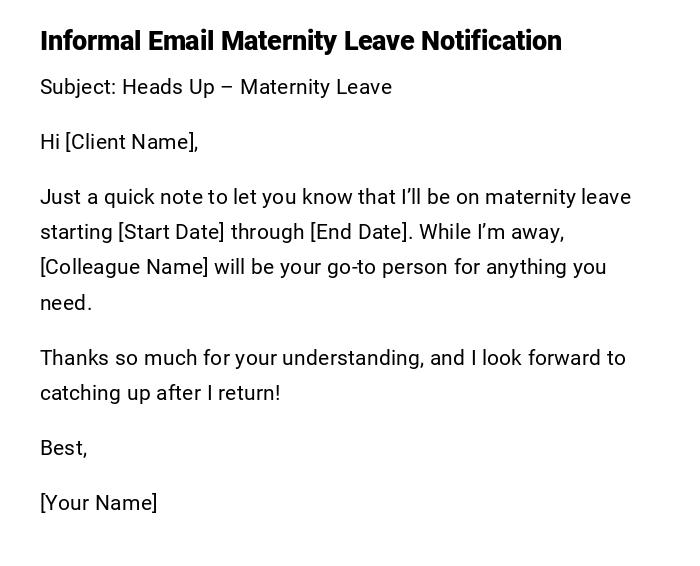Click the word "need." ending the paragraph
This screenshot has height=566, width=700.
tap(65, 303)
